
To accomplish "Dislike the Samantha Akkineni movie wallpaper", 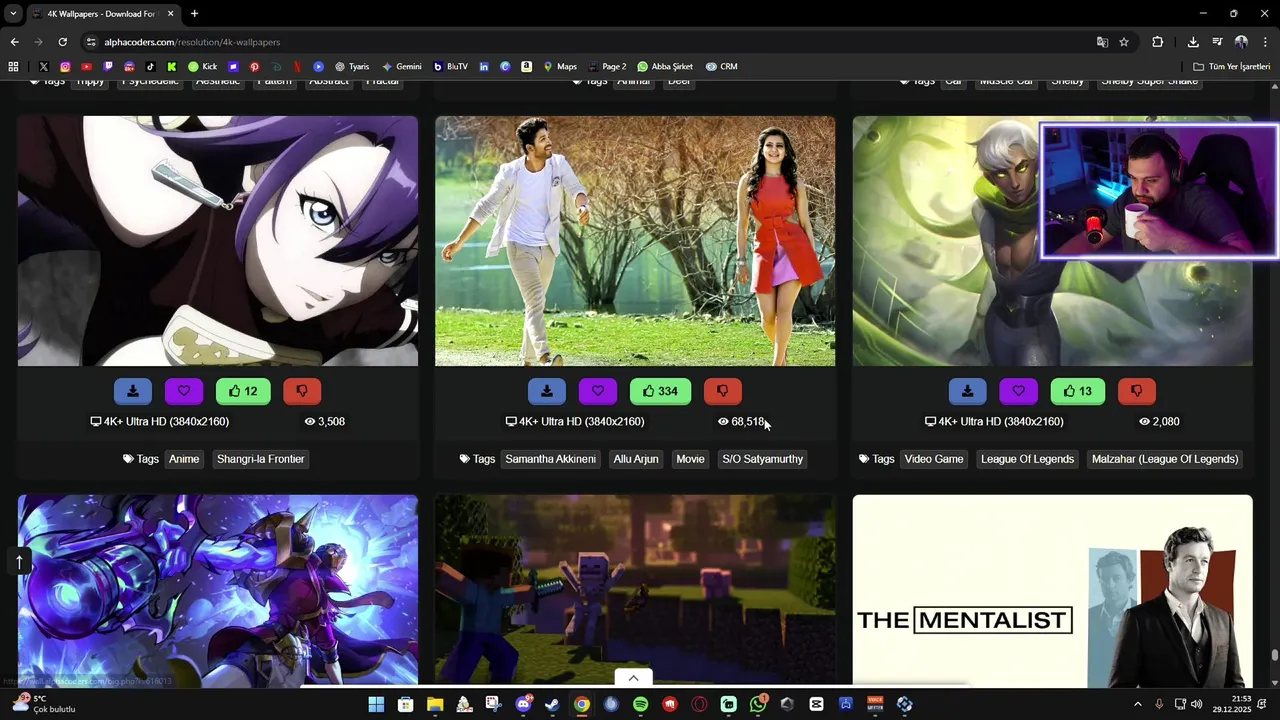I will click(x=722, y=391).
